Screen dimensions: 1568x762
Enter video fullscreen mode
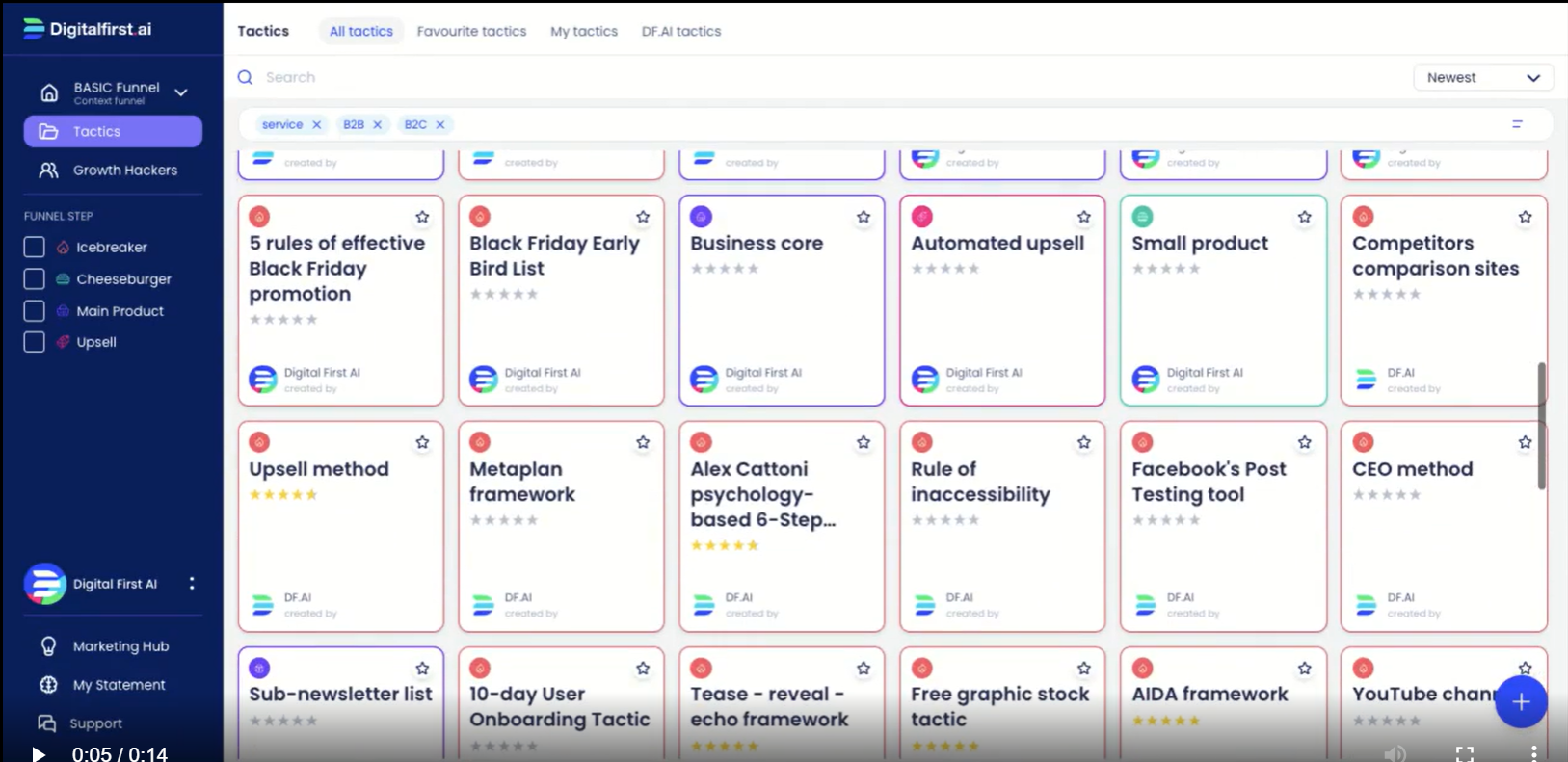(1465, 753)
